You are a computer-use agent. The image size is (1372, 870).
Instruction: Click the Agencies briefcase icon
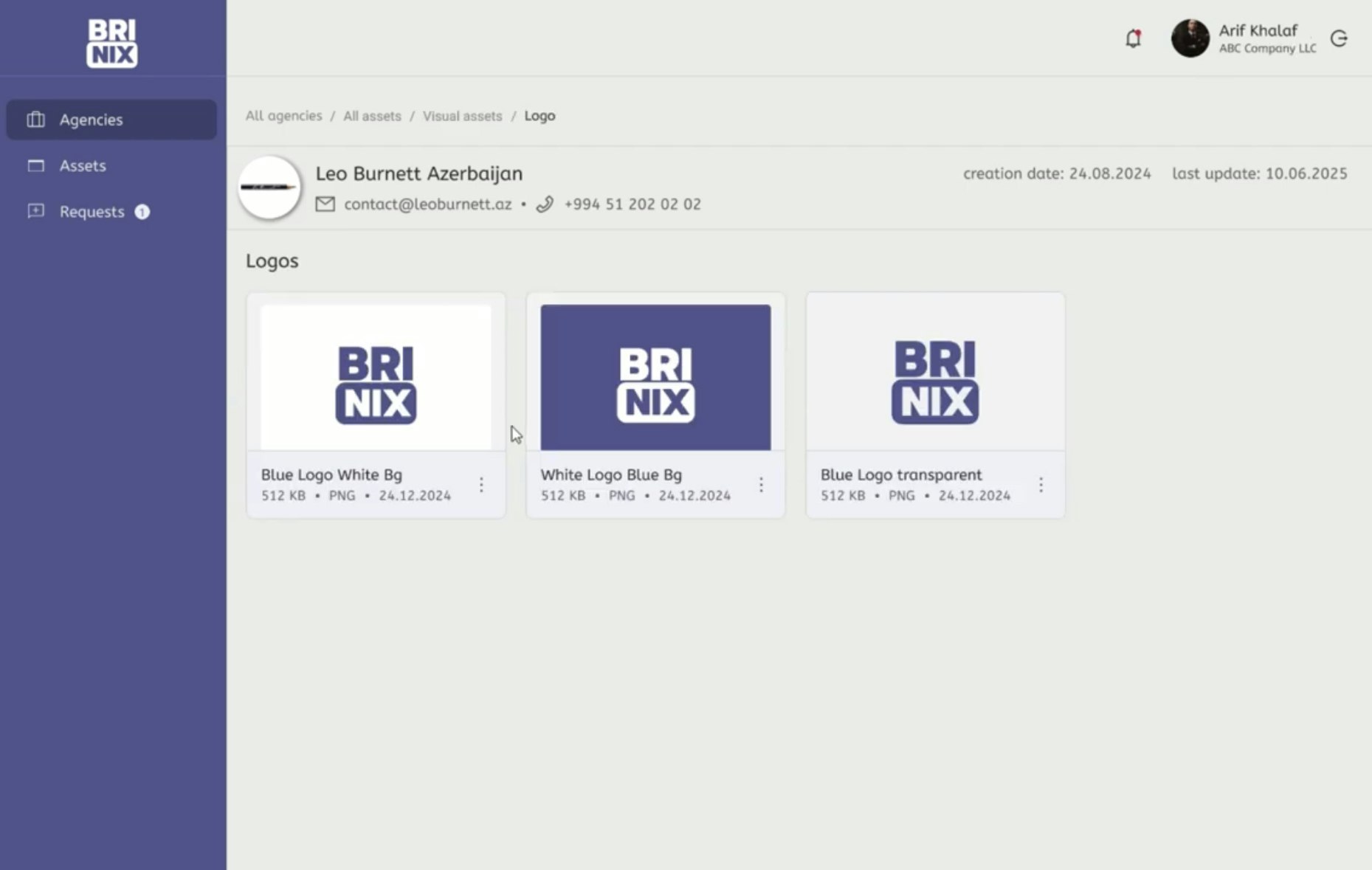pyautogui.click(x=35, y=120)
